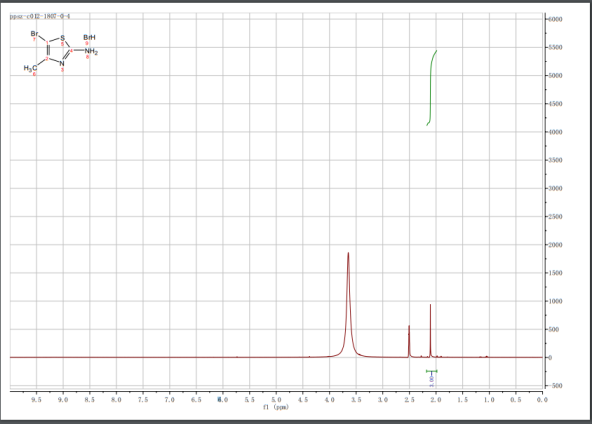Select the sharp methyl peak near 2.1 ppm
Viewport: 592px width, 425px height.
tap(430, 330)
